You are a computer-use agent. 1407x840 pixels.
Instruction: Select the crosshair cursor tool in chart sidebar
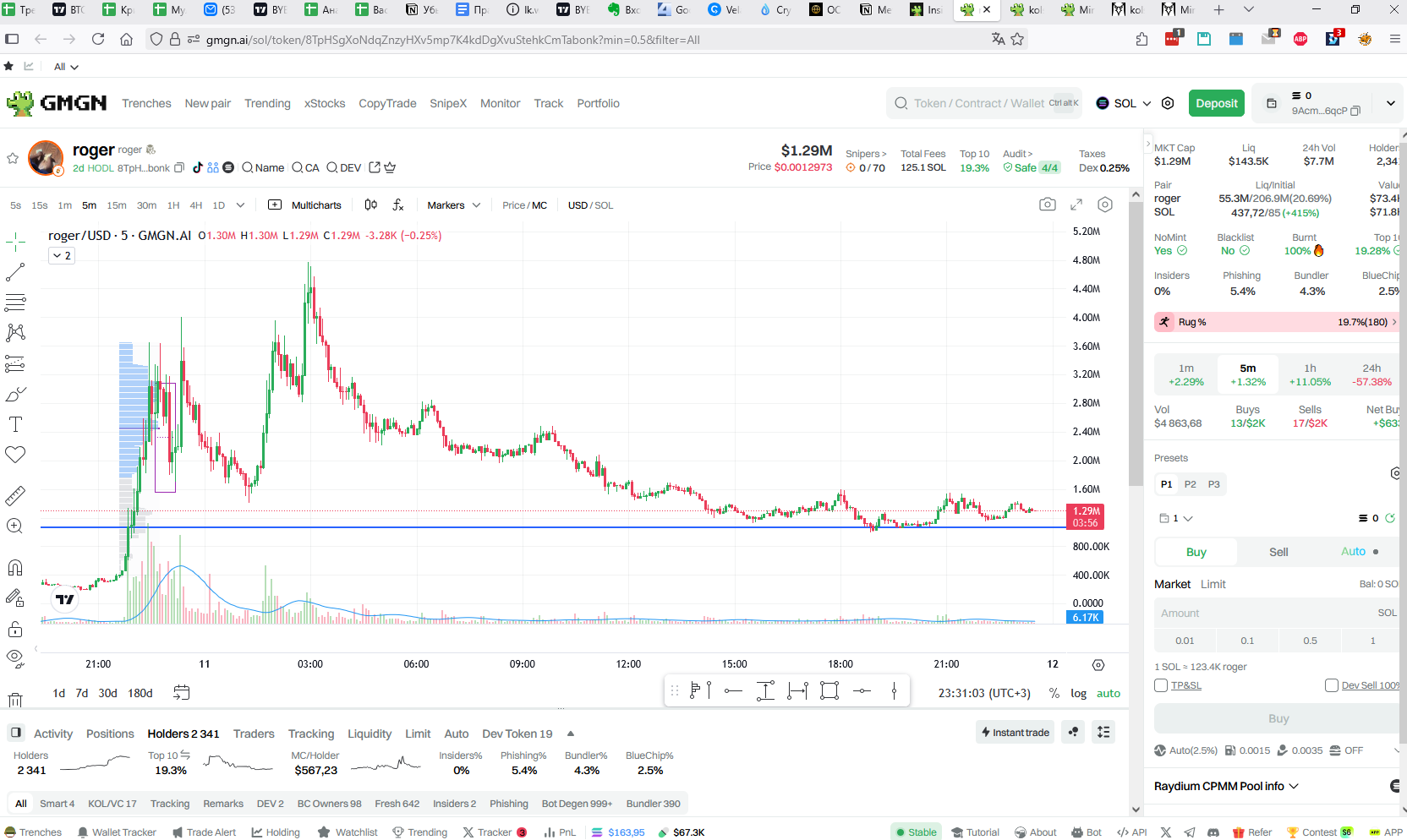tap(15, 243)
